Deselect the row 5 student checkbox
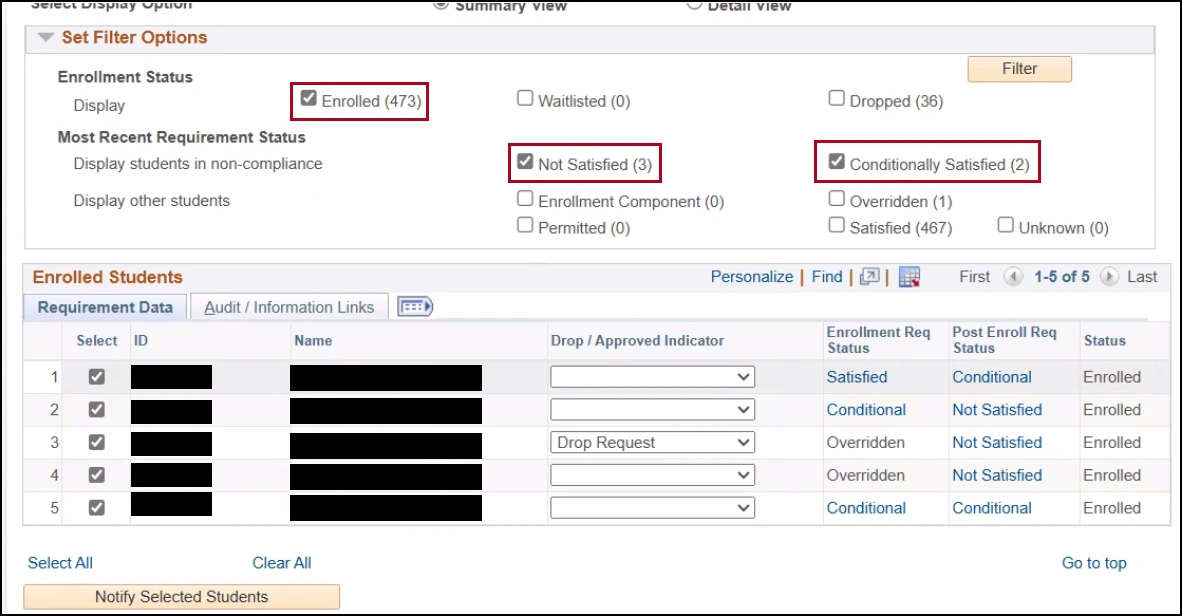Screen dimensions: 1182x616 click(x=96, y=508)
